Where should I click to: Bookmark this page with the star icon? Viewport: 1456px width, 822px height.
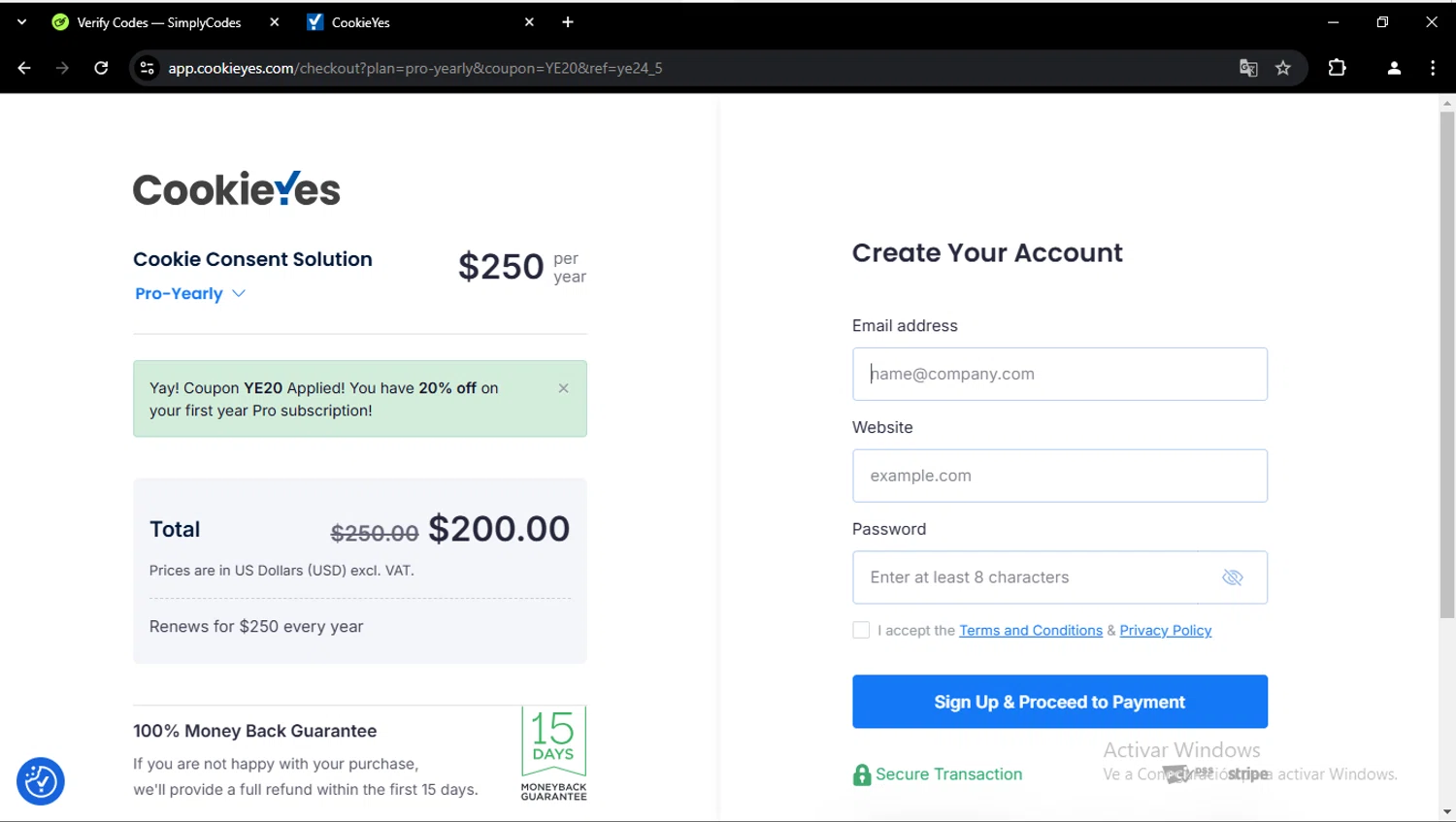1283,68
